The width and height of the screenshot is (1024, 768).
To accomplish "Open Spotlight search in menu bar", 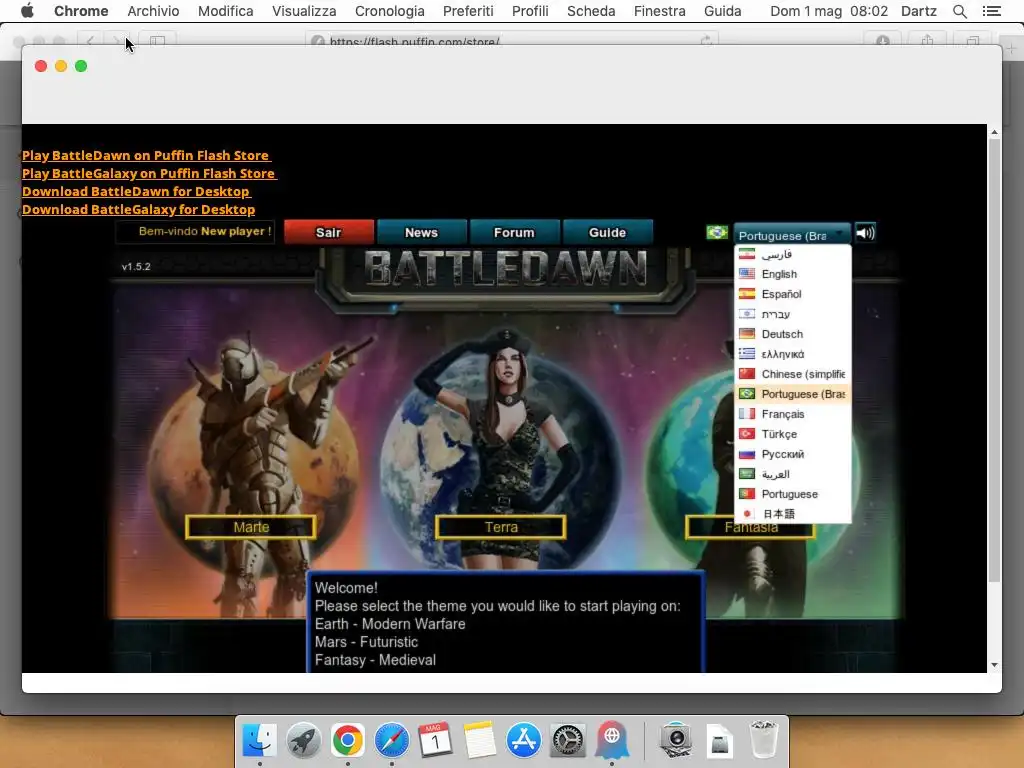I will pyautogui.click(x=959, y=11).
